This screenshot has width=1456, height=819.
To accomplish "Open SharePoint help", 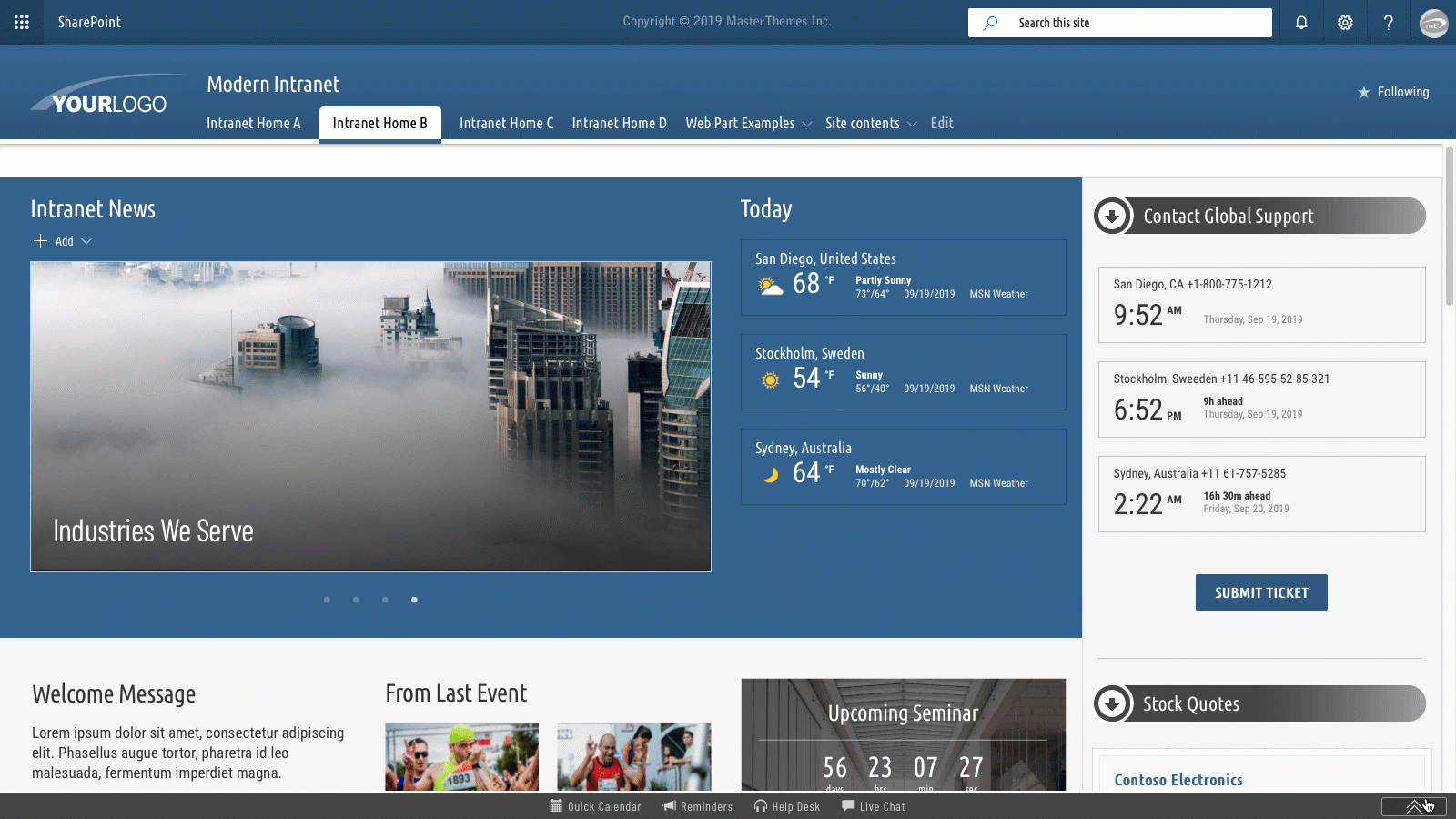I will point(1389,22).
